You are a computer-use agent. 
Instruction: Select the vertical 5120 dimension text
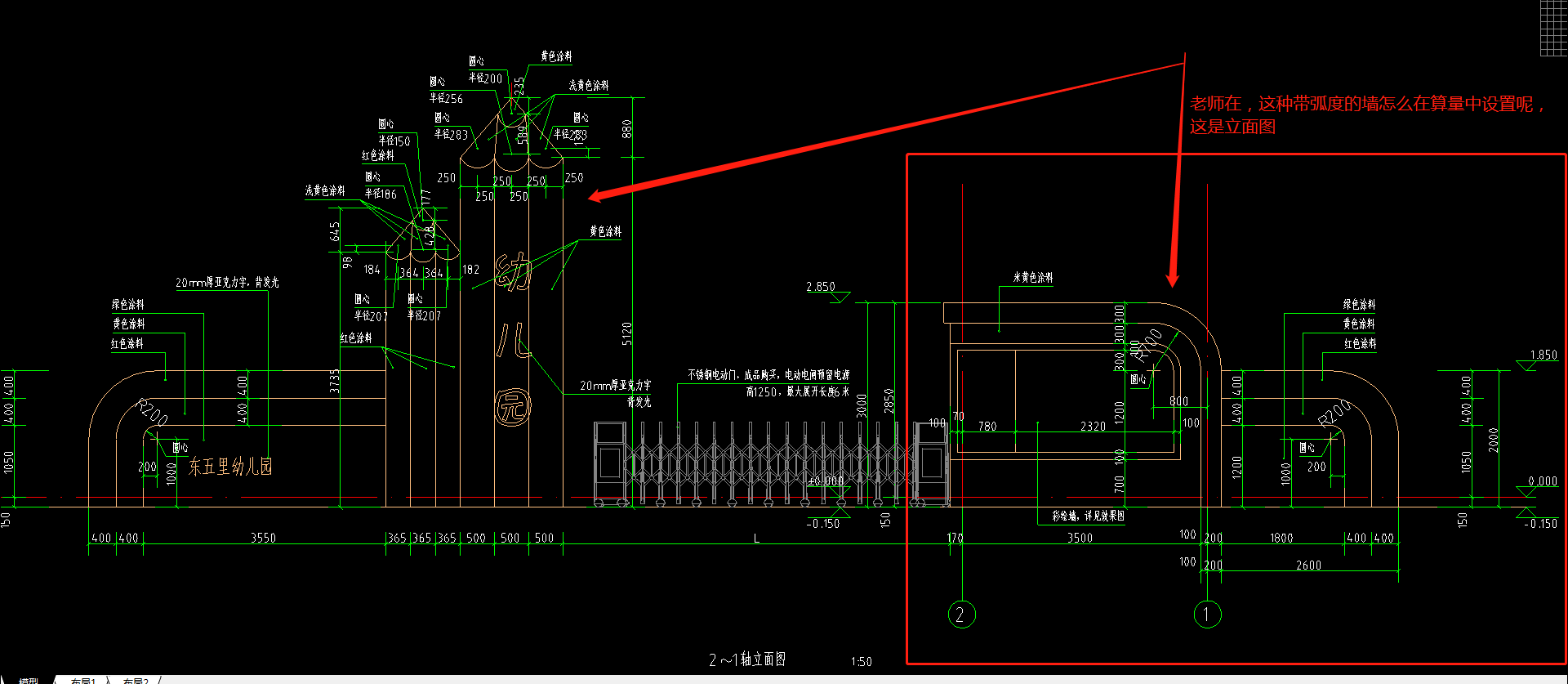627,333
